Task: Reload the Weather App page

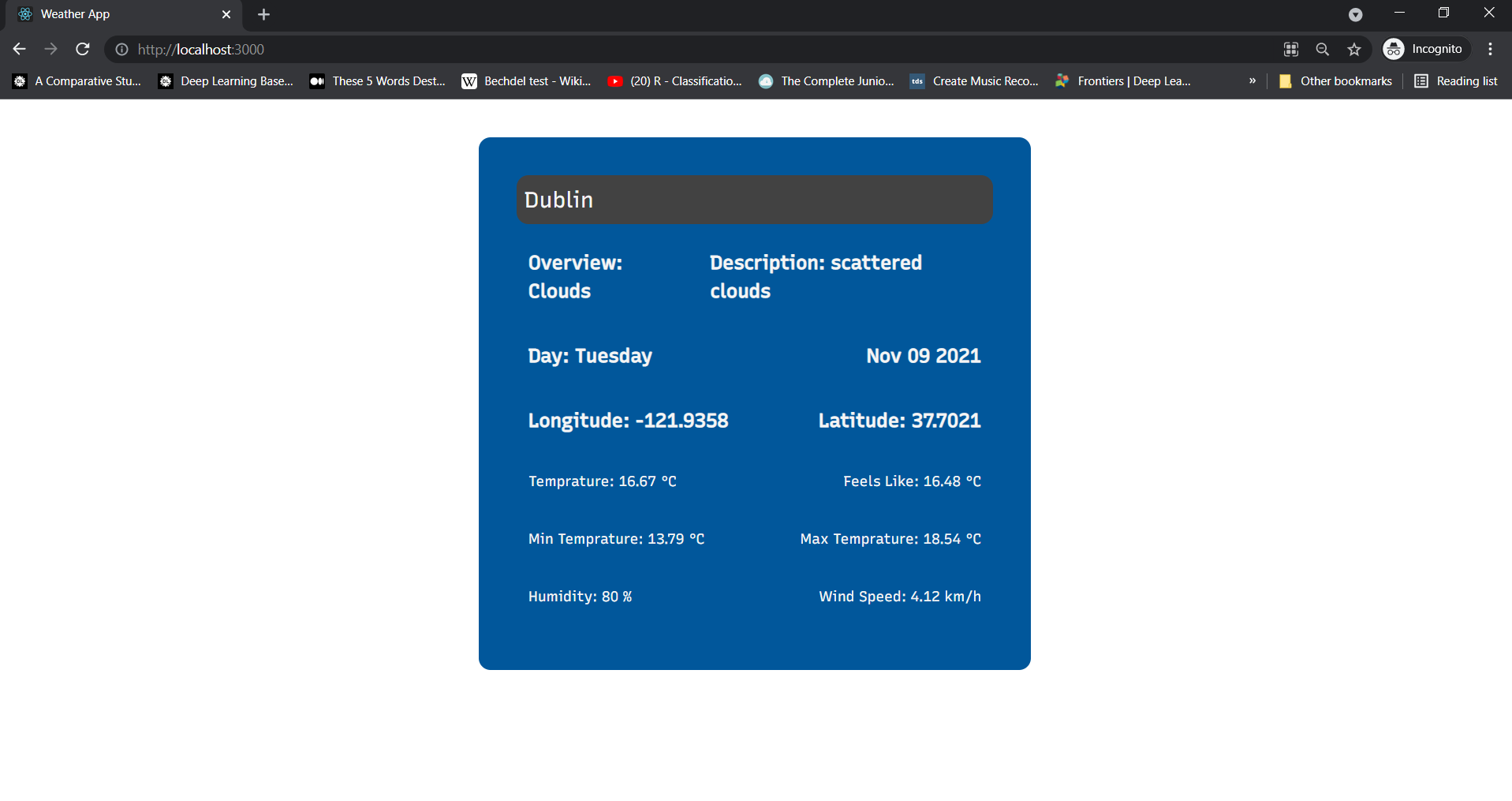Action: click(83, 49)
